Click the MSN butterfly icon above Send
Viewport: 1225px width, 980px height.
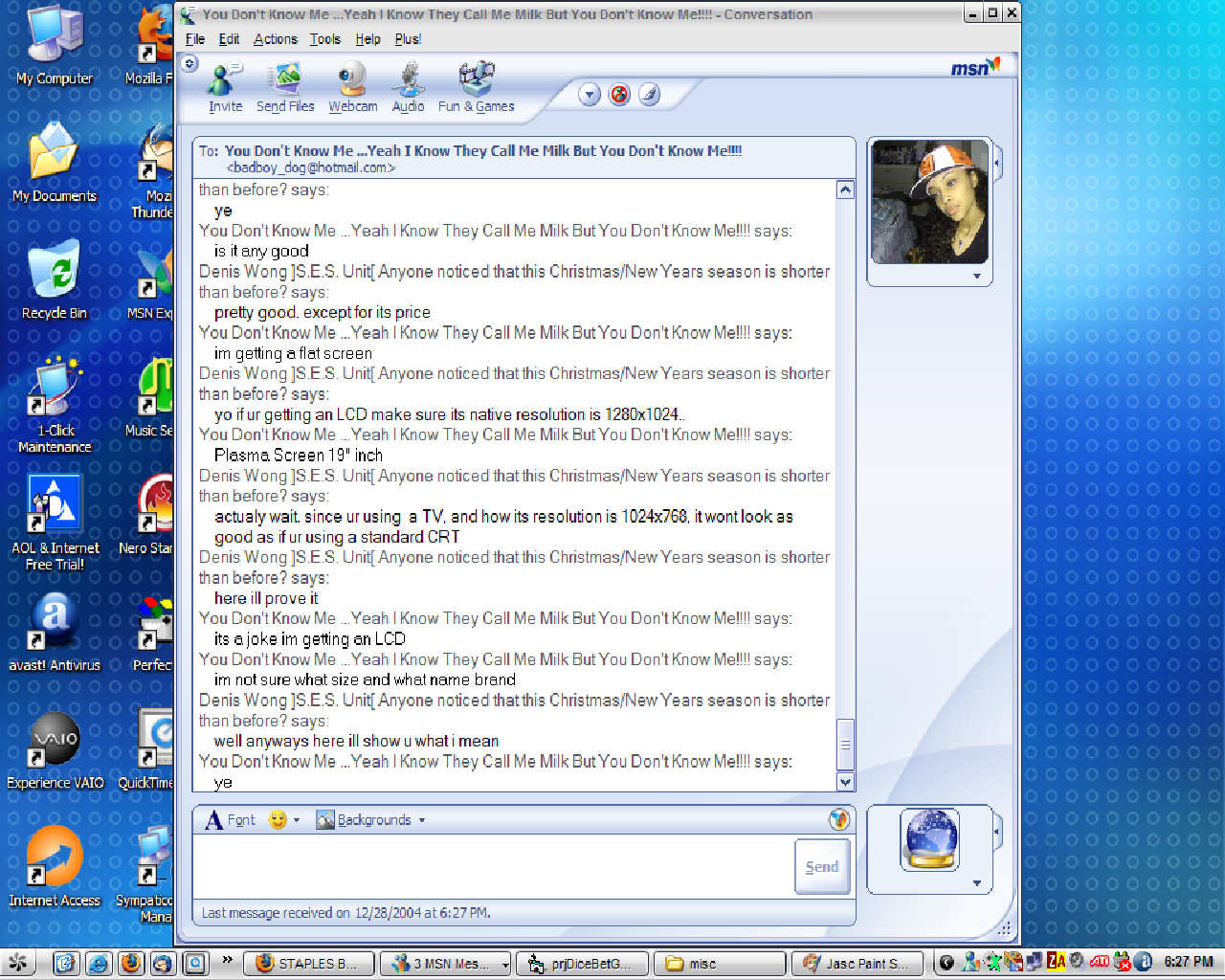(839, 819)
